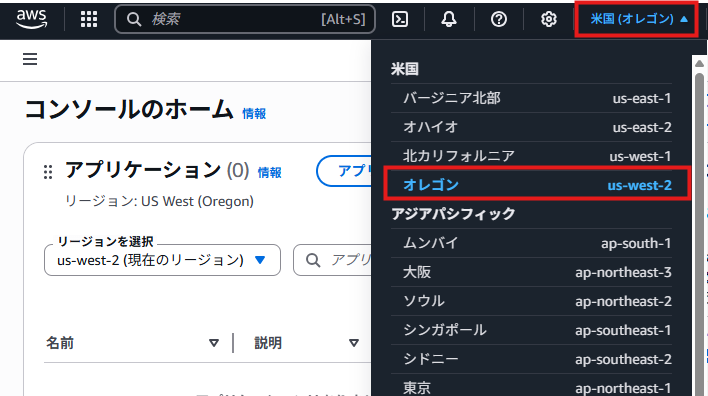Click 情報 link next to コンソールのホーム
The image size is (708, 396).
pyautogui.click(x=254, y=113)
